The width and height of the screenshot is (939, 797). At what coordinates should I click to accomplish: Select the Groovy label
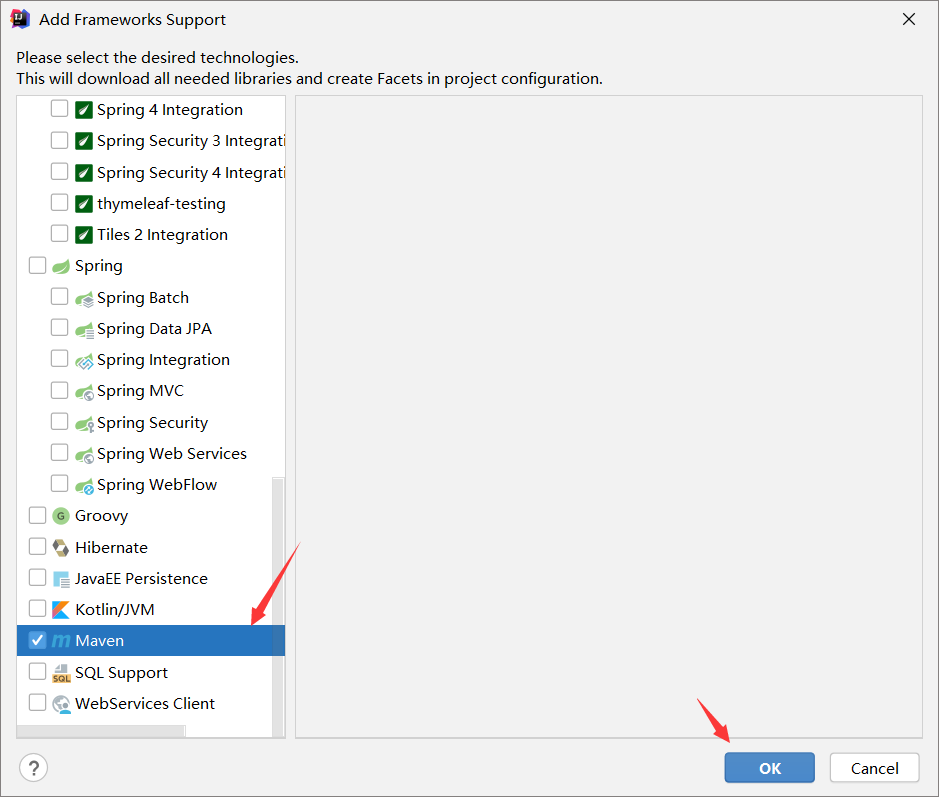[101, 516]
